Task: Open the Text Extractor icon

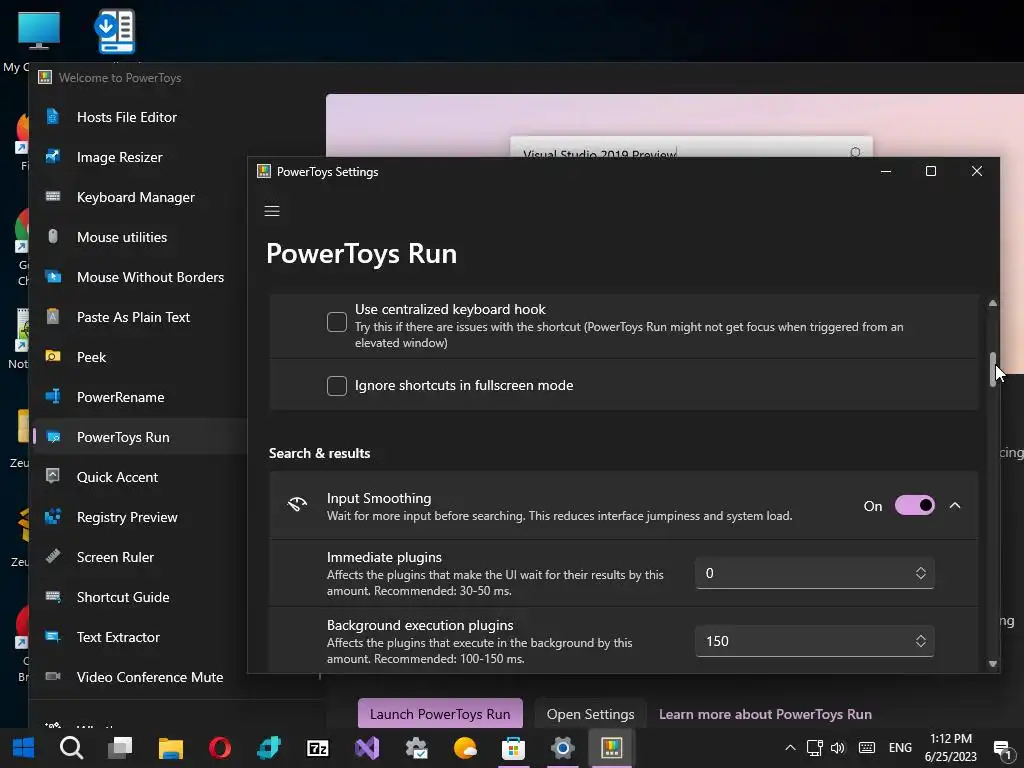Action: 53,636
